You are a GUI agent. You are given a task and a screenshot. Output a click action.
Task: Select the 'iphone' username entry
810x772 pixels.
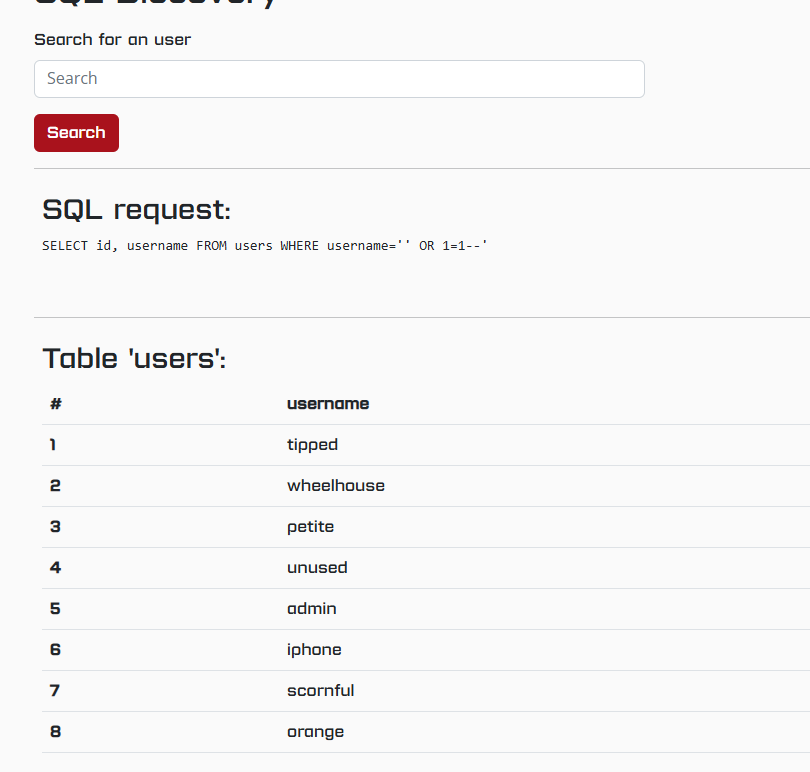coord(314,650)
